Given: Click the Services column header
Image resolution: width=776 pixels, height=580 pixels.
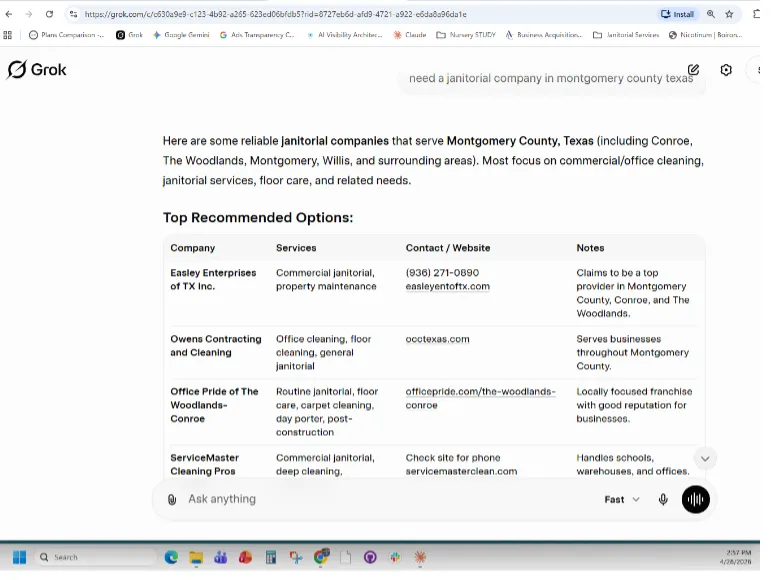Looking at the screenshot, I should pos(296,248).
